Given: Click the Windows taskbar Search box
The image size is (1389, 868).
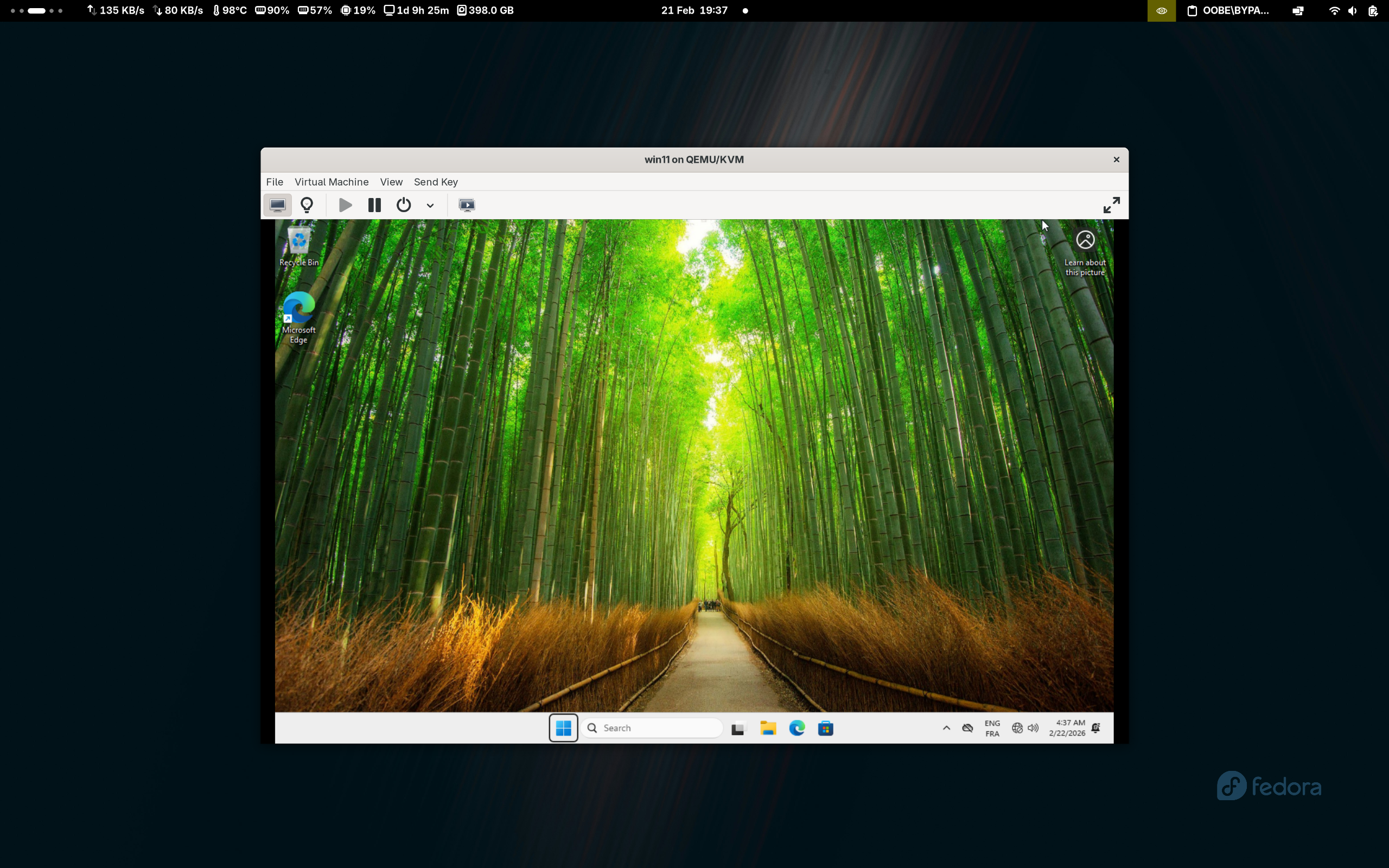Looking at the screenshot, I should (652, 728).
